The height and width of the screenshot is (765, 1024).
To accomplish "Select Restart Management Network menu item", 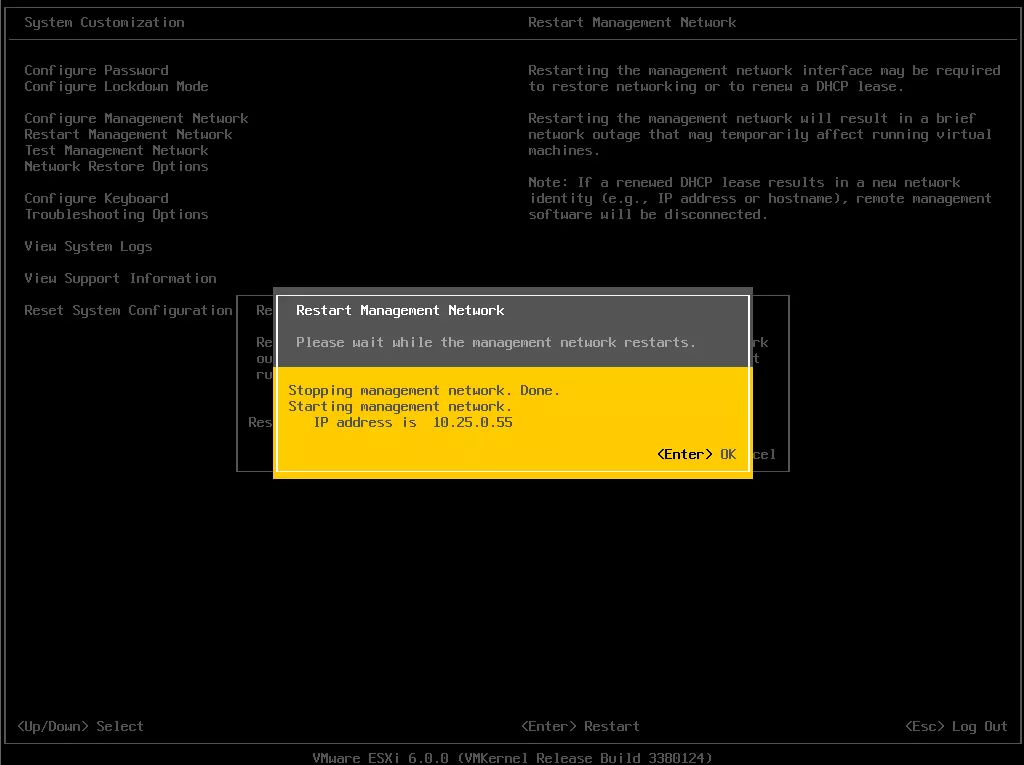I will (128, 135).
